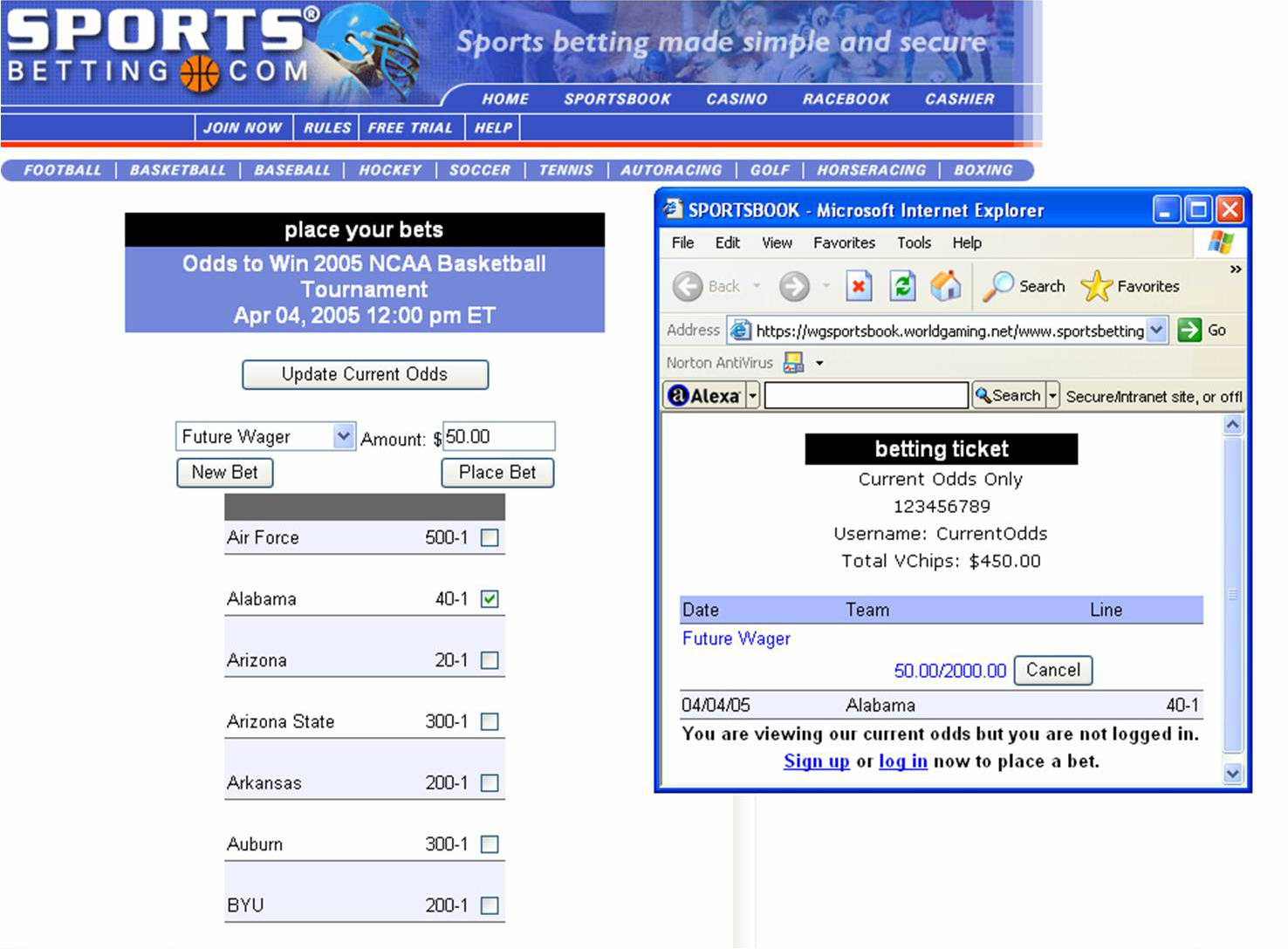Screen dimensions: 1288x949
Task: Click the Norton AntiVirus icon
Action: pos(793,363)
